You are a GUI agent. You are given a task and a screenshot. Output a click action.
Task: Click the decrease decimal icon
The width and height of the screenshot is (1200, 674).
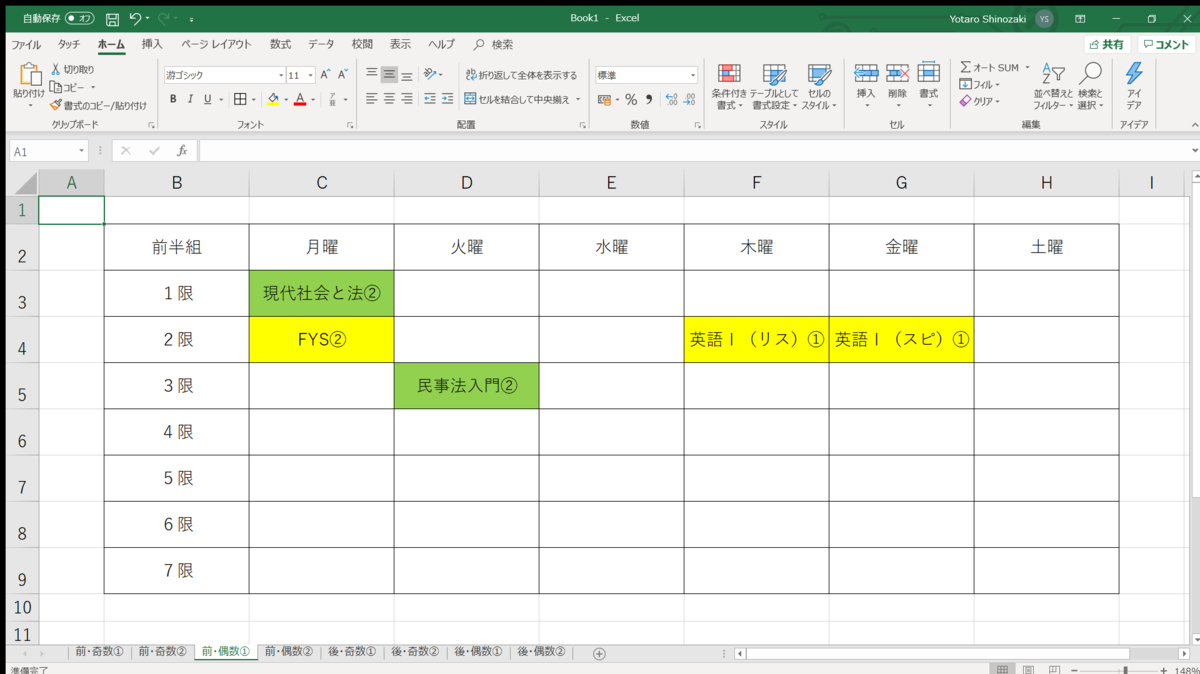point(689,99)
